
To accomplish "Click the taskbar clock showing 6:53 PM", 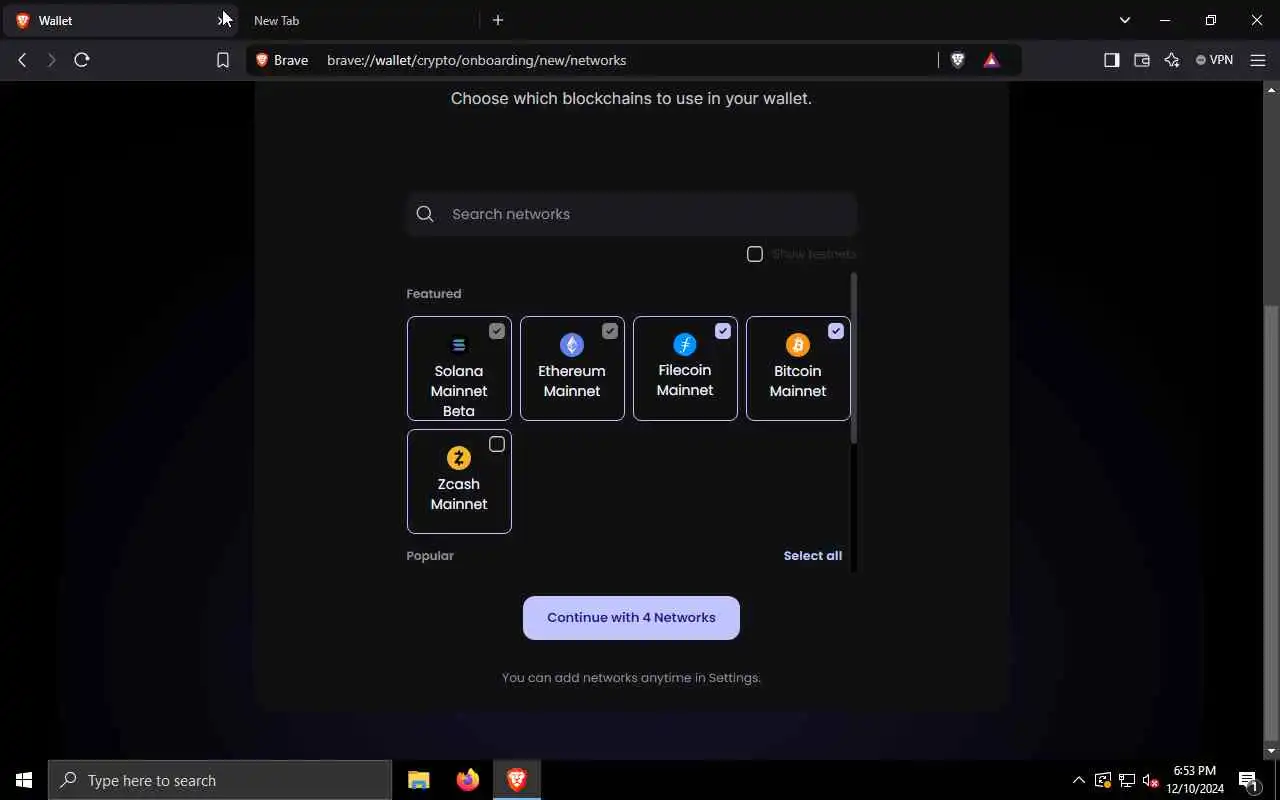I will pyautogui.click(x=1195, y=780).
